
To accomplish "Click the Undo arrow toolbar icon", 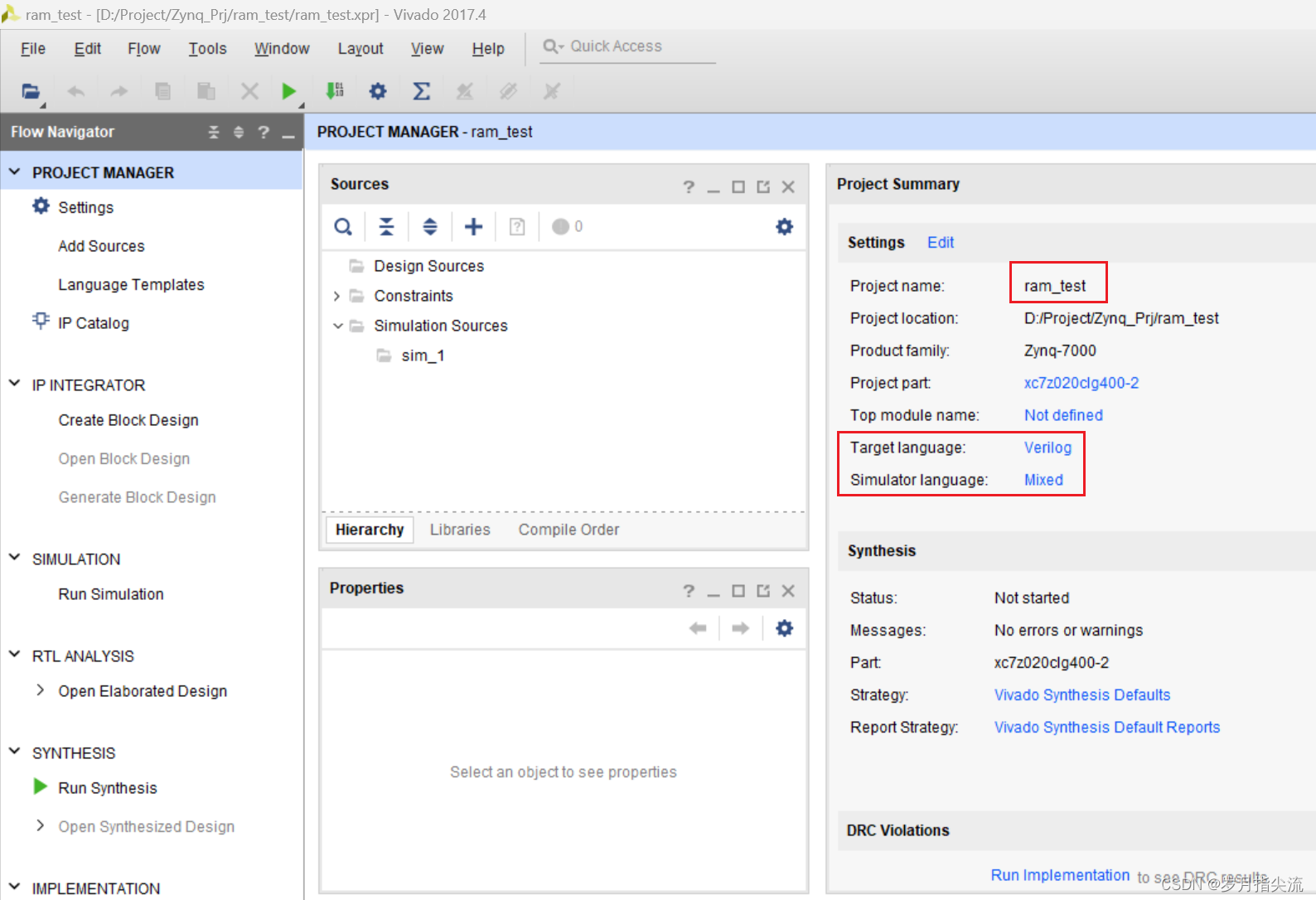I will point(76,91).
